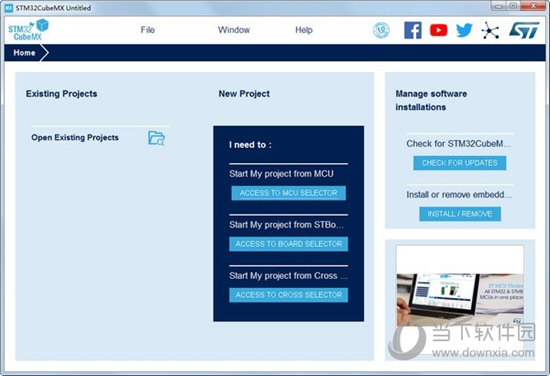Image resolution: width=550 pixels, height=376 pixels.
Task: Select the Home breadcrumb tab
Action: tap(25, 53)
